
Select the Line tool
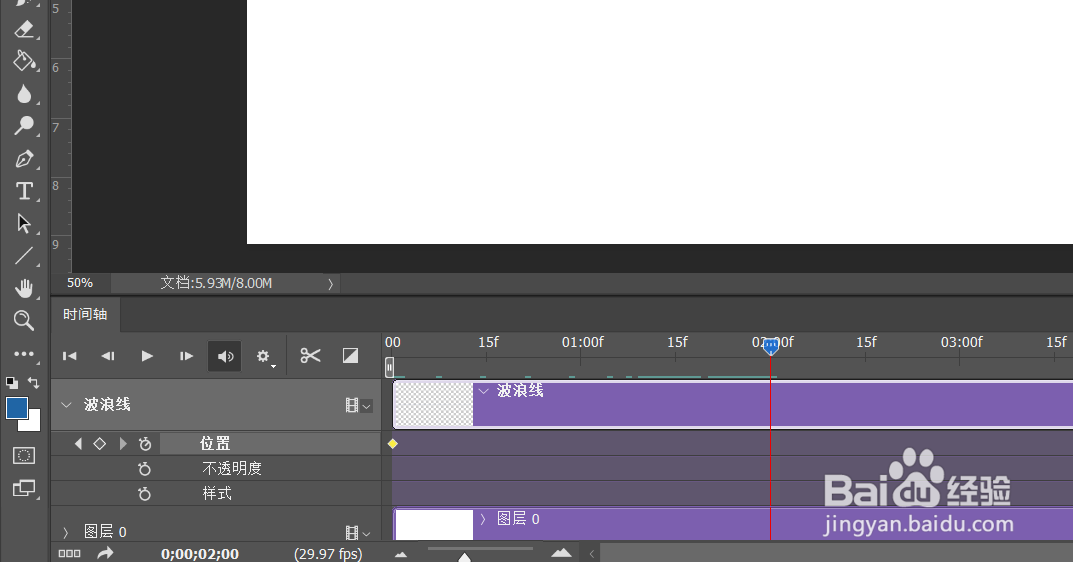point(24,256)
